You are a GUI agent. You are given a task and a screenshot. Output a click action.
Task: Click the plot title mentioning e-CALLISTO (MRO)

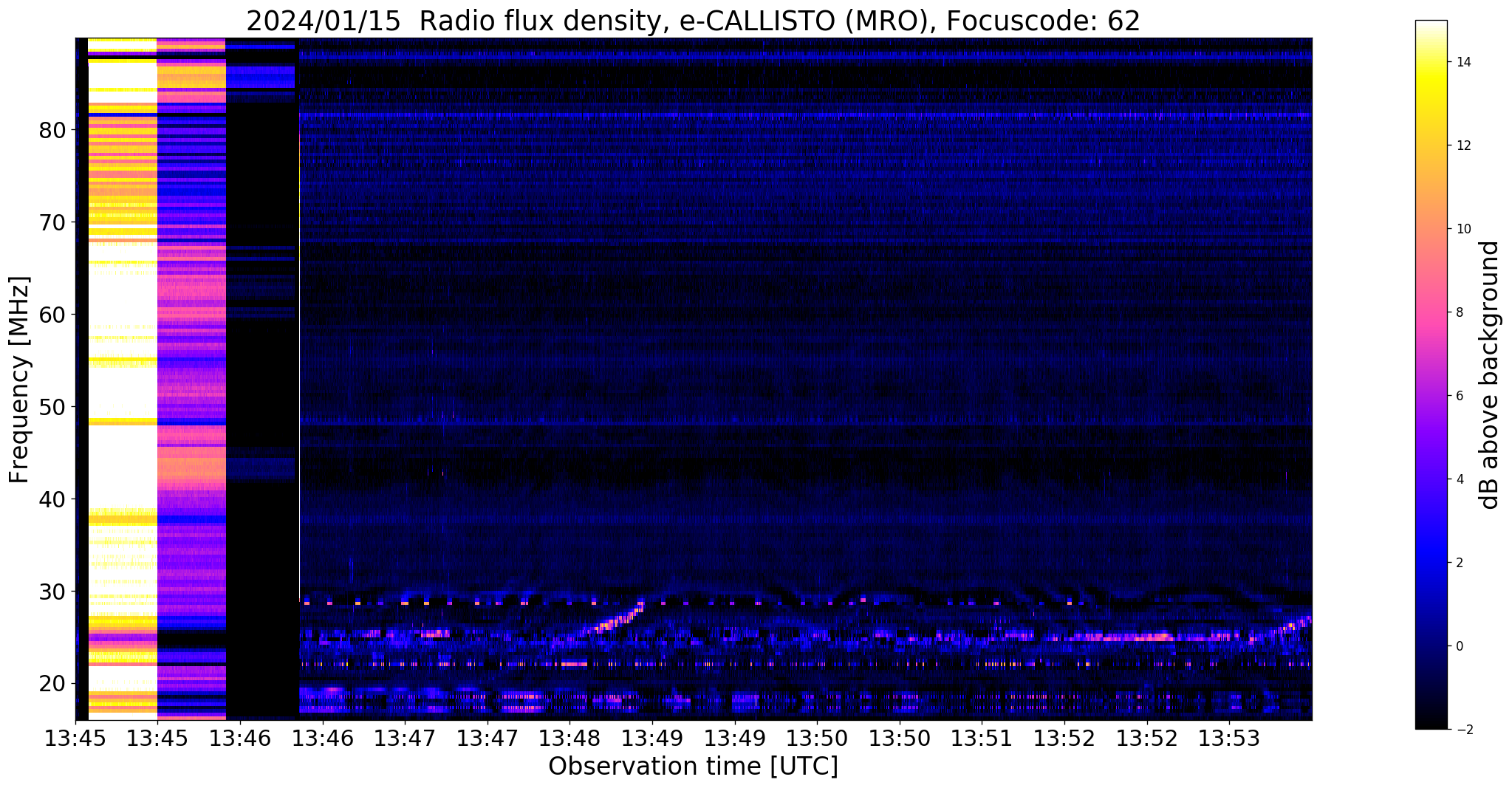coord(693,21)
